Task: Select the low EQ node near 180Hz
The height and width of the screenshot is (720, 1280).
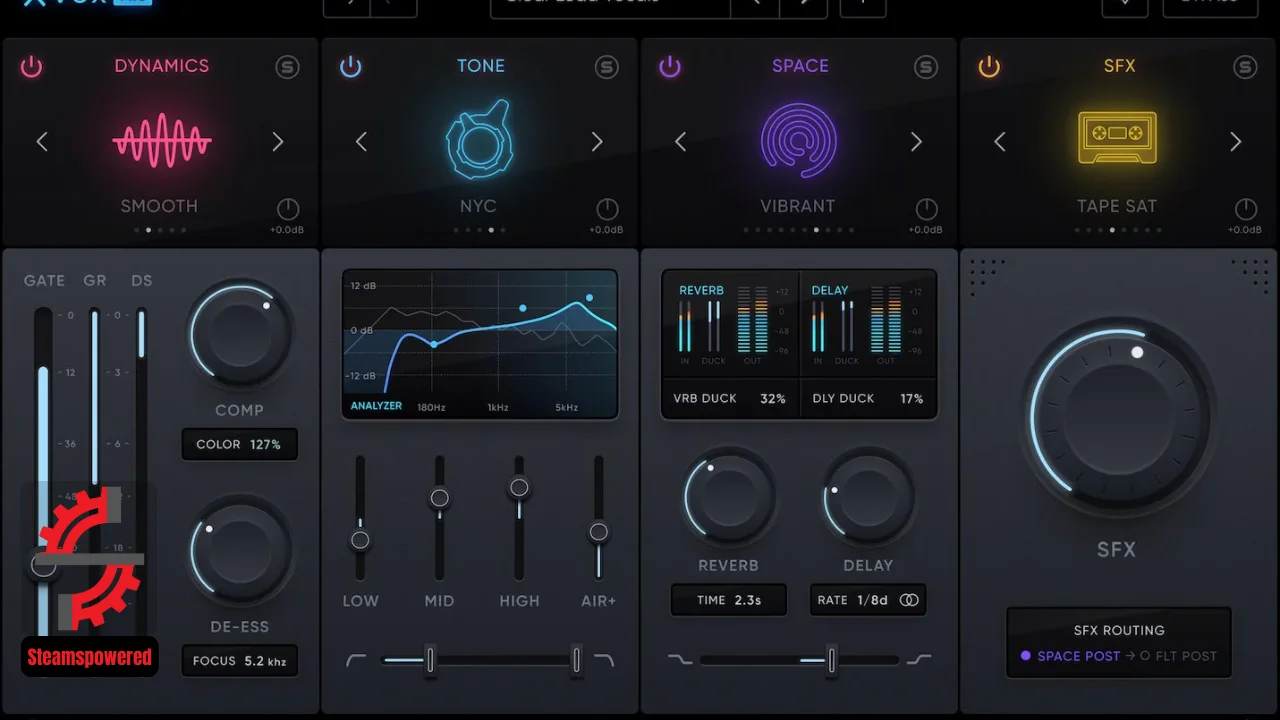Action: click(433, 344)
